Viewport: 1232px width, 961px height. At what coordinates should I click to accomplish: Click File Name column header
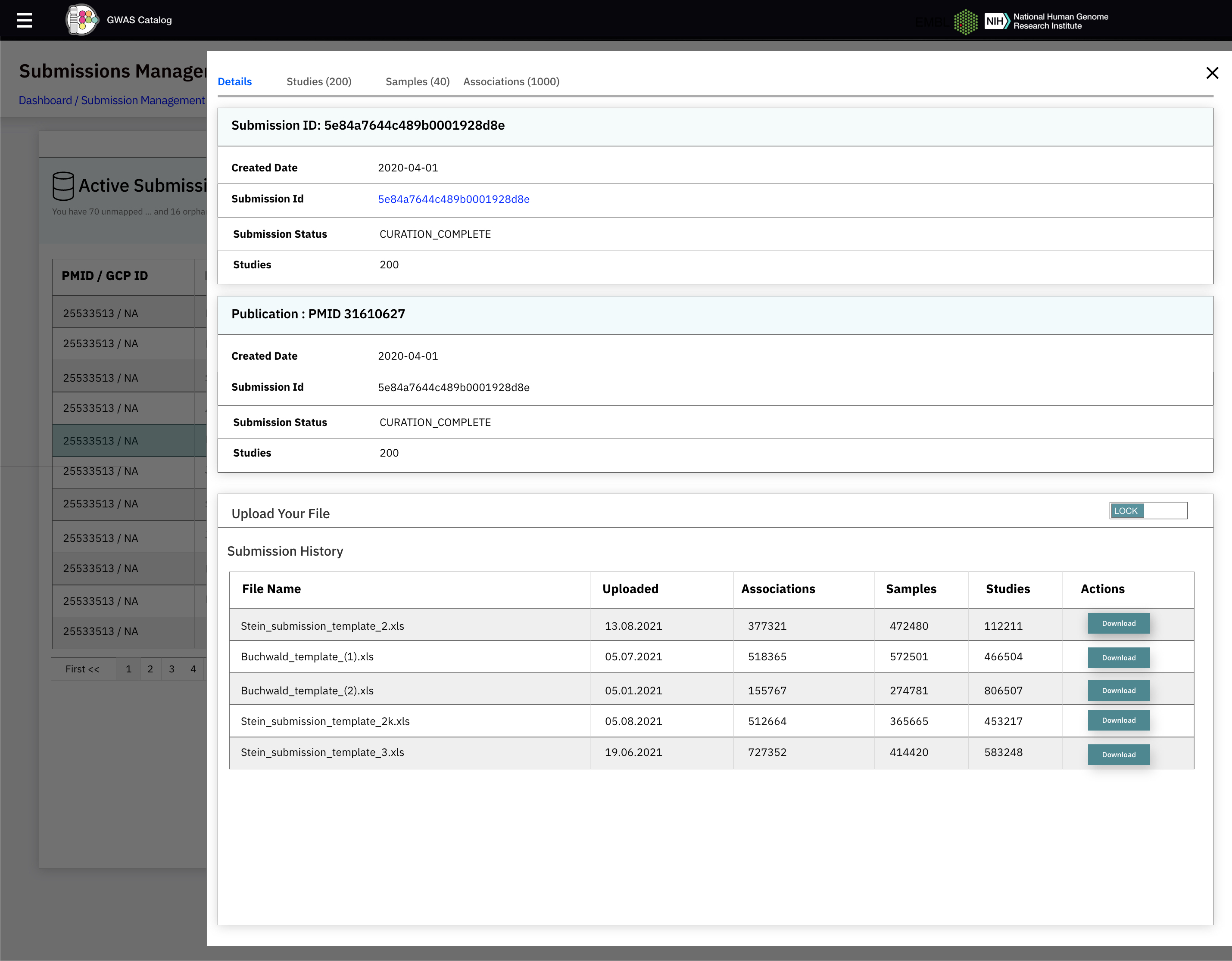pyautogui.click(x=271, y=589)
